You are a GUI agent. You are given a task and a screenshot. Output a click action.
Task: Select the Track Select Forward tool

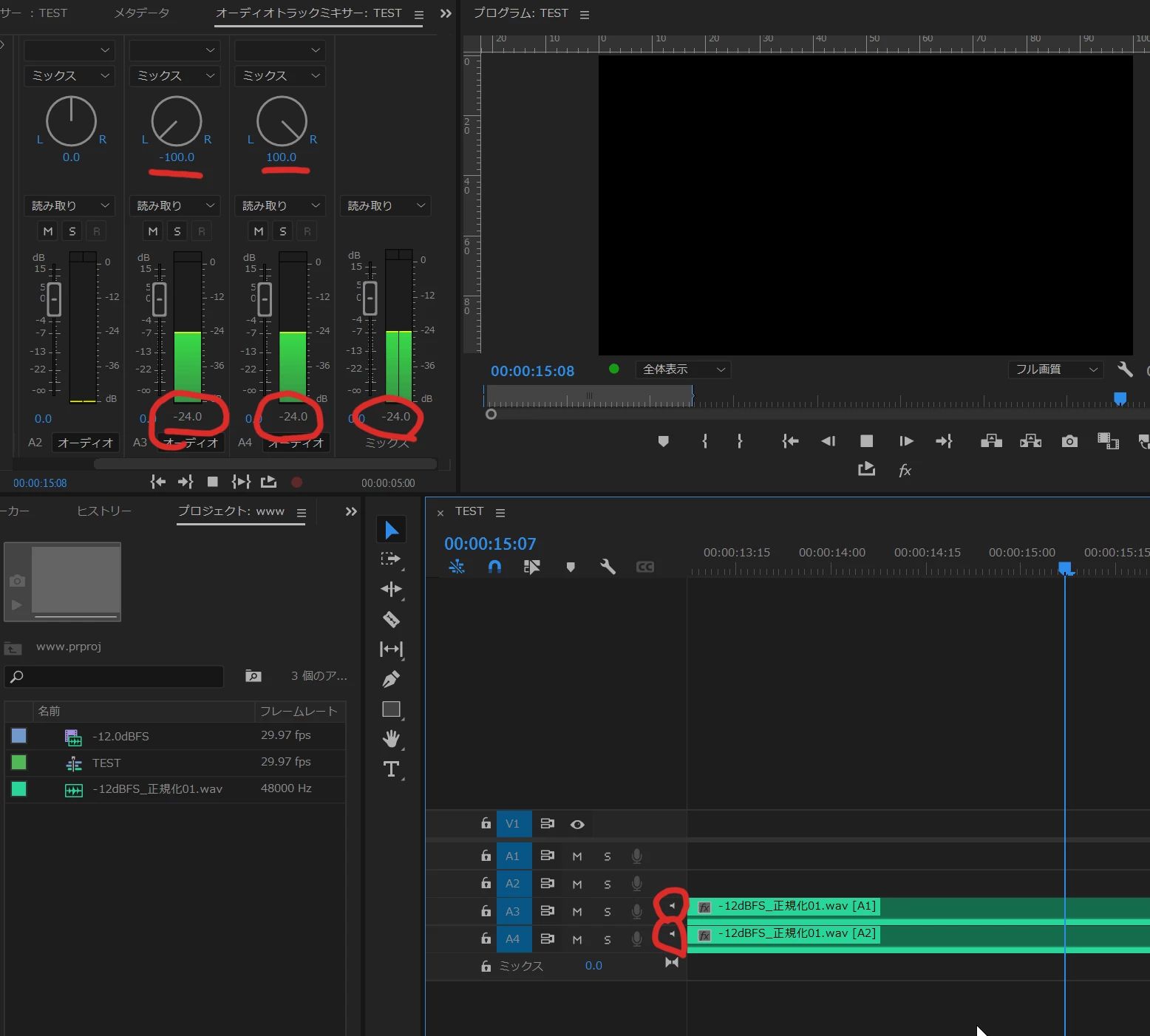(x=391, y=559)
